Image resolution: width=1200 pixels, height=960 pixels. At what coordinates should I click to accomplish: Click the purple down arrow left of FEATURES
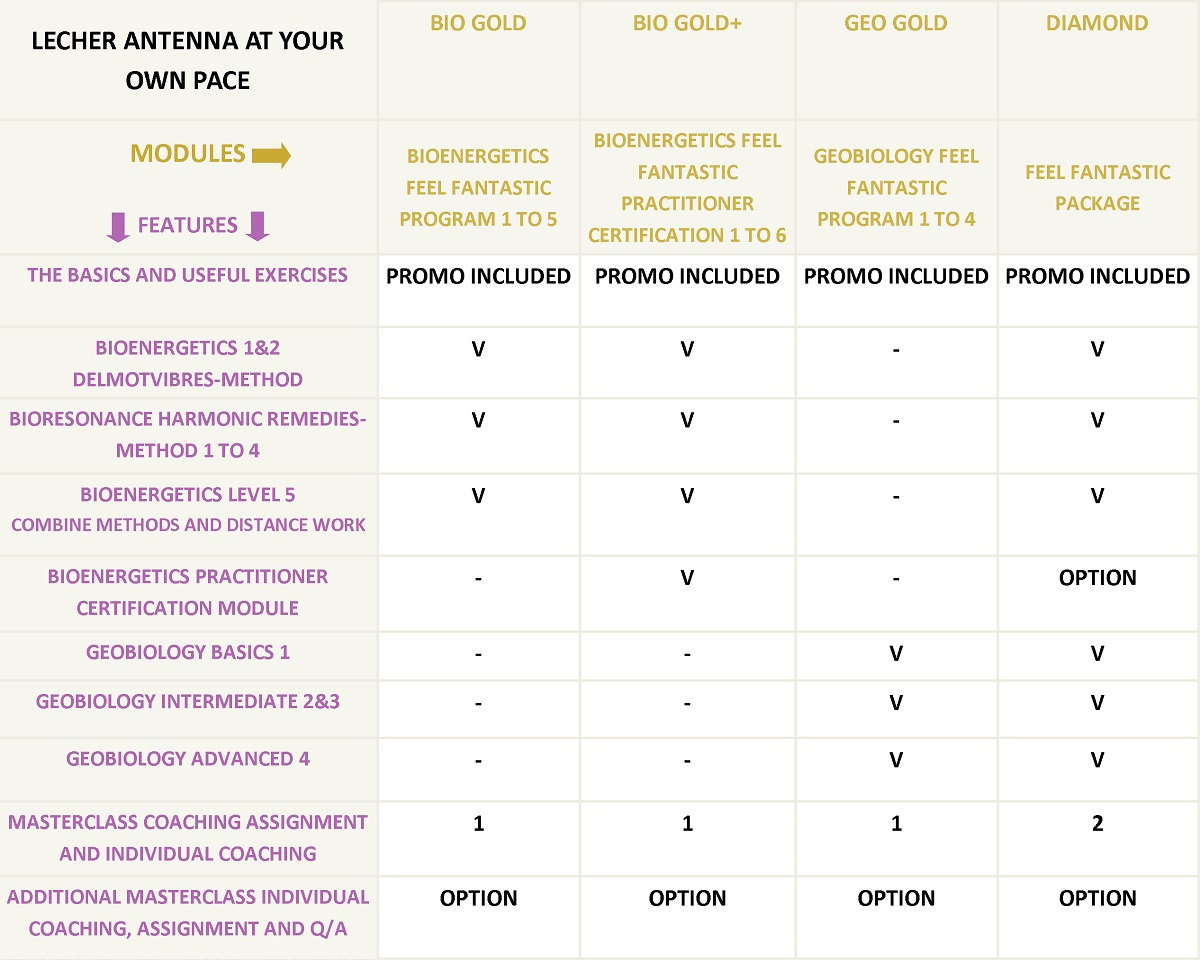[118, 226]
